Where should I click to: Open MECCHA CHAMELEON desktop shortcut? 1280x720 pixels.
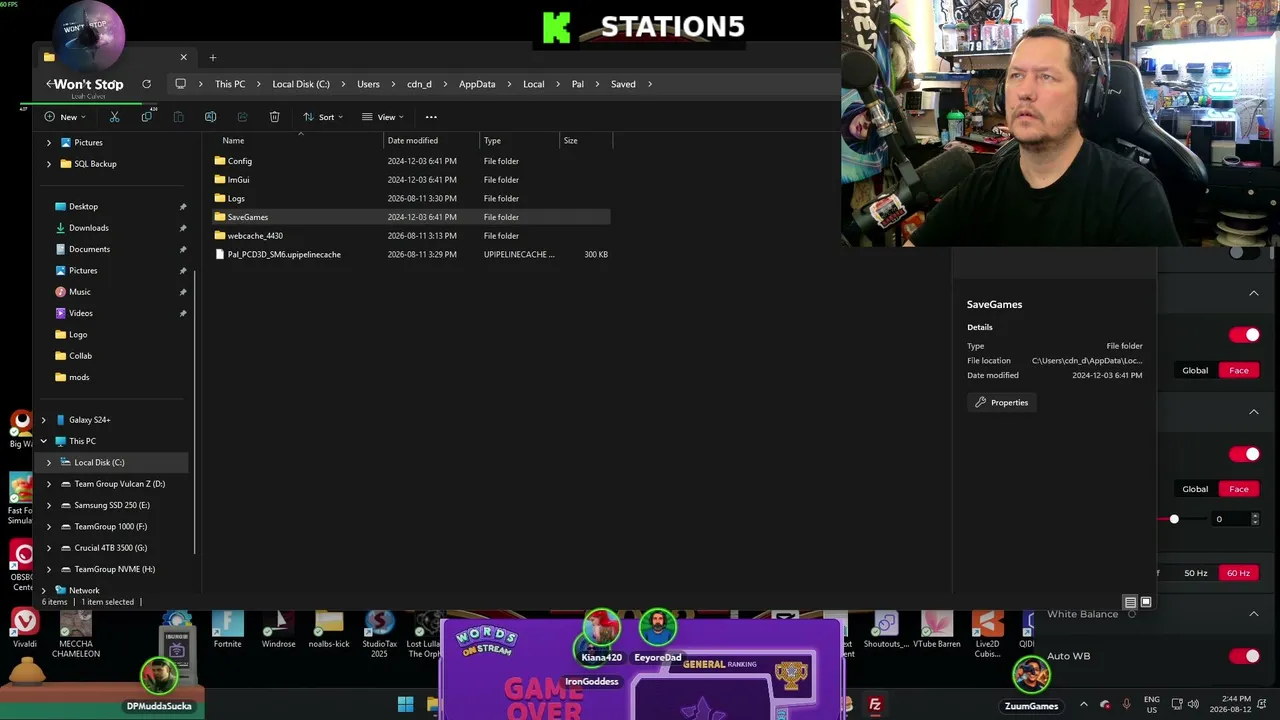pos(76,633)
